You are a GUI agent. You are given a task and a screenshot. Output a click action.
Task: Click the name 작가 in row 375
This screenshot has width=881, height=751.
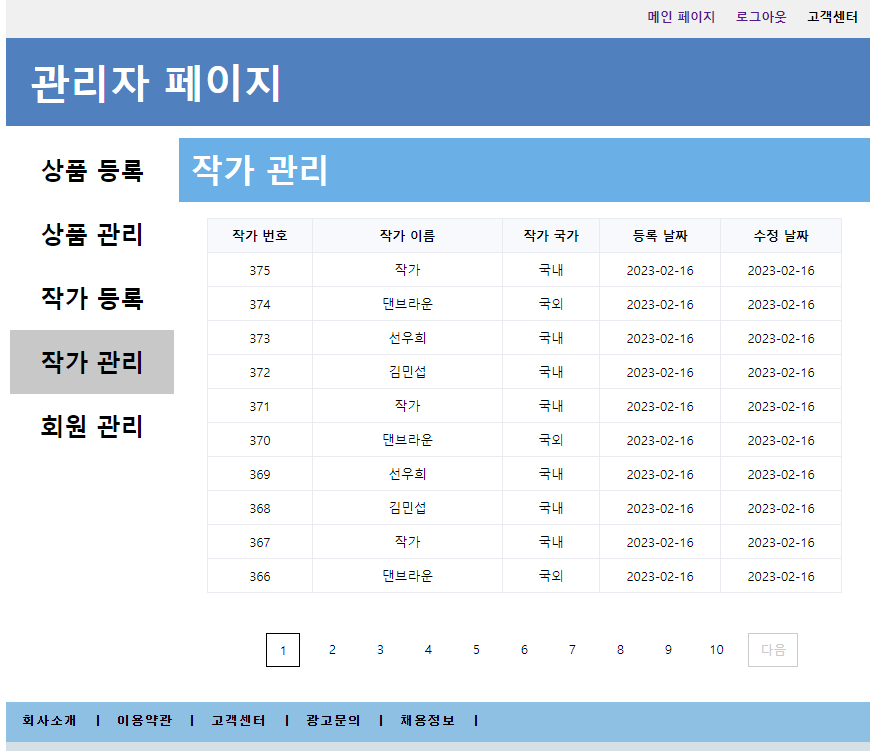[407, 270]
